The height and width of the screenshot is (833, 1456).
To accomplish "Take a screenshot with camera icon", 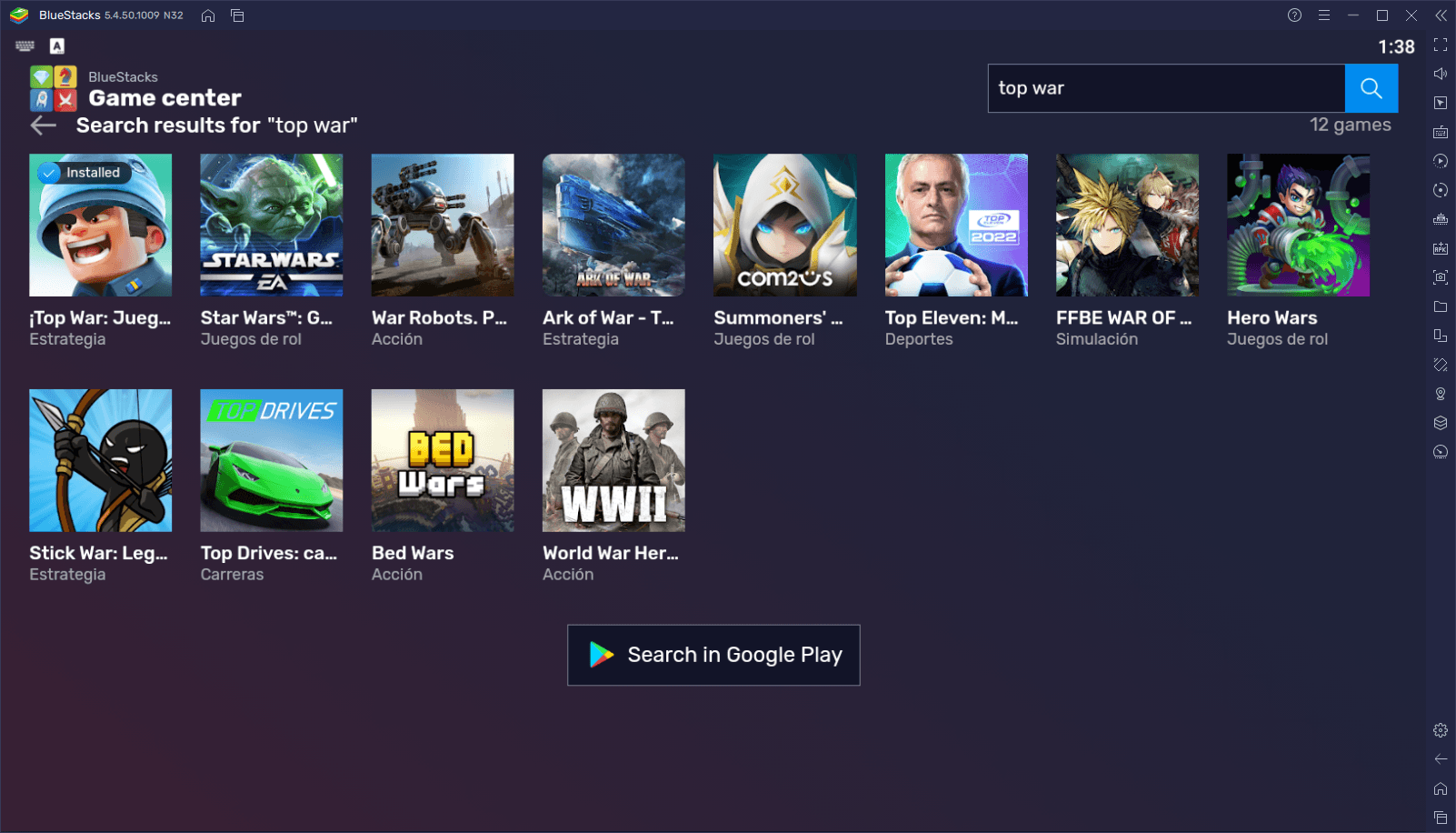I will click(1441, 277).
